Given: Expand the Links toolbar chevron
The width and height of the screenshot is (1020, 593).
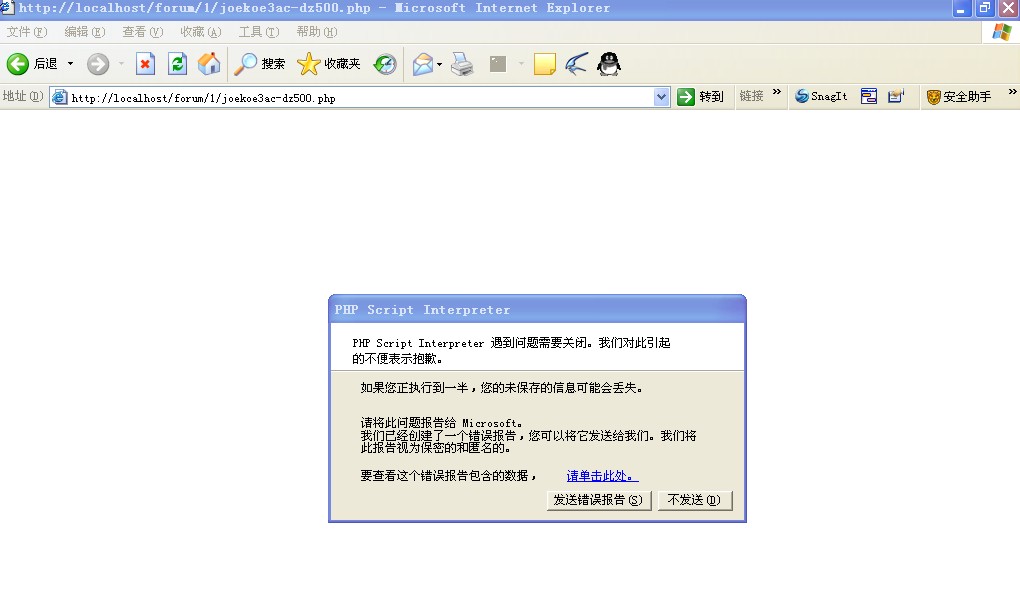Looking at the screenshot, I should [777, 92].
